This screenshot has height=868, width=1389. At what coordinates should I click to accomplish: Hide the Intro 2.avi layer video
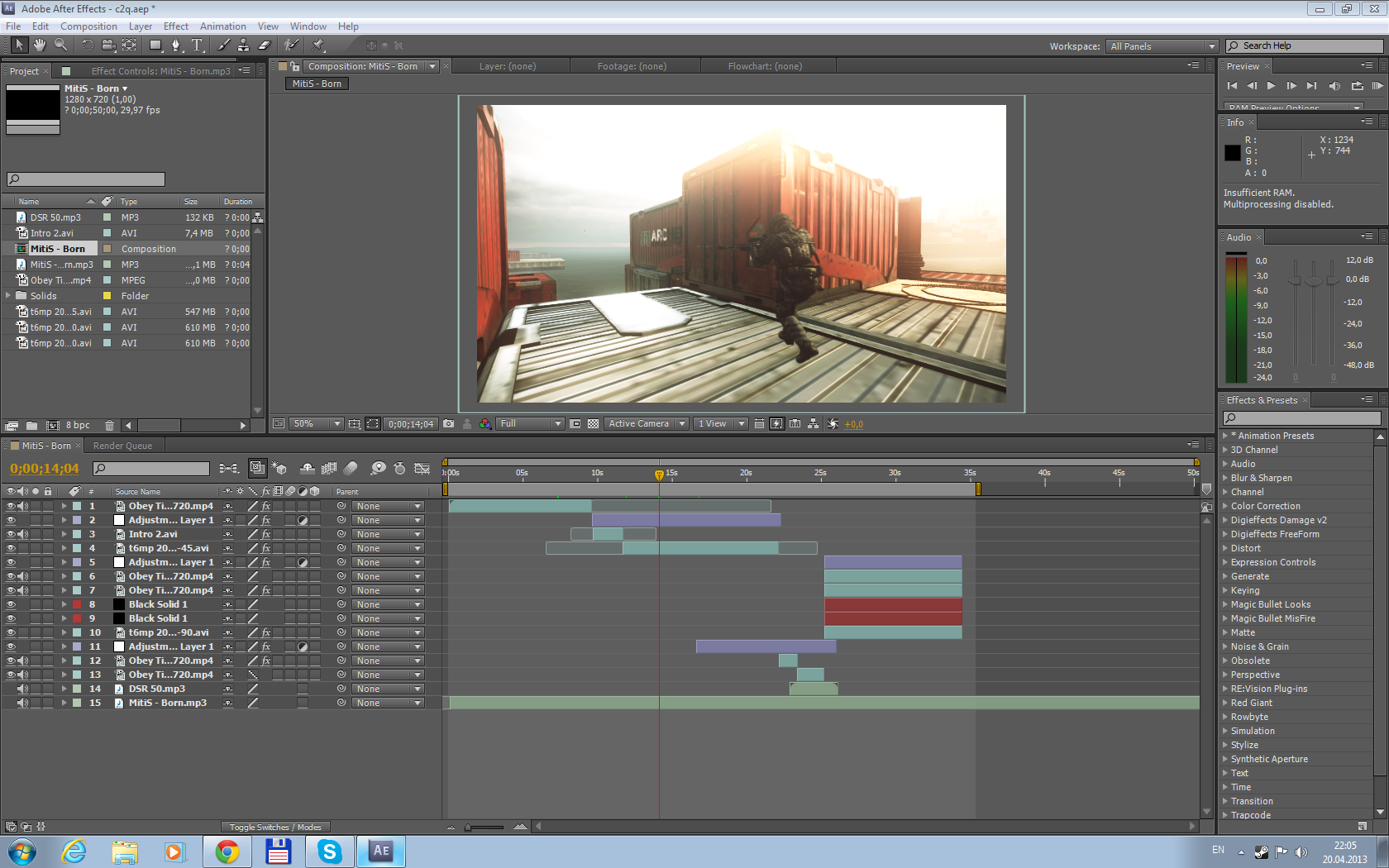(11, 534)
